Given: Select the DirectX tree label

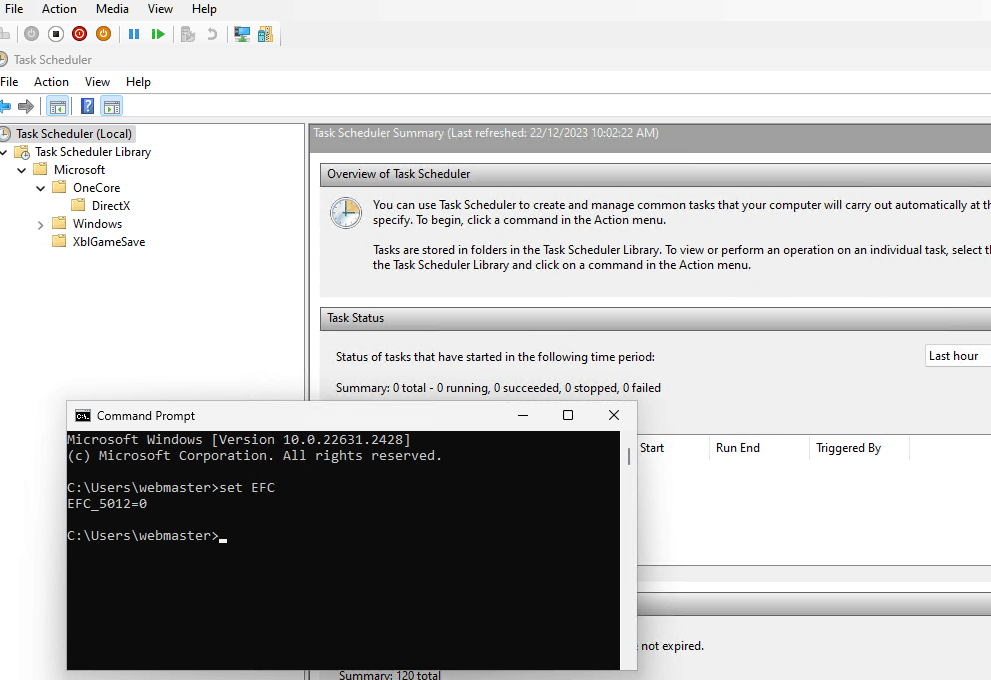Looking at the screenshot, I should [x=111, y=205].
